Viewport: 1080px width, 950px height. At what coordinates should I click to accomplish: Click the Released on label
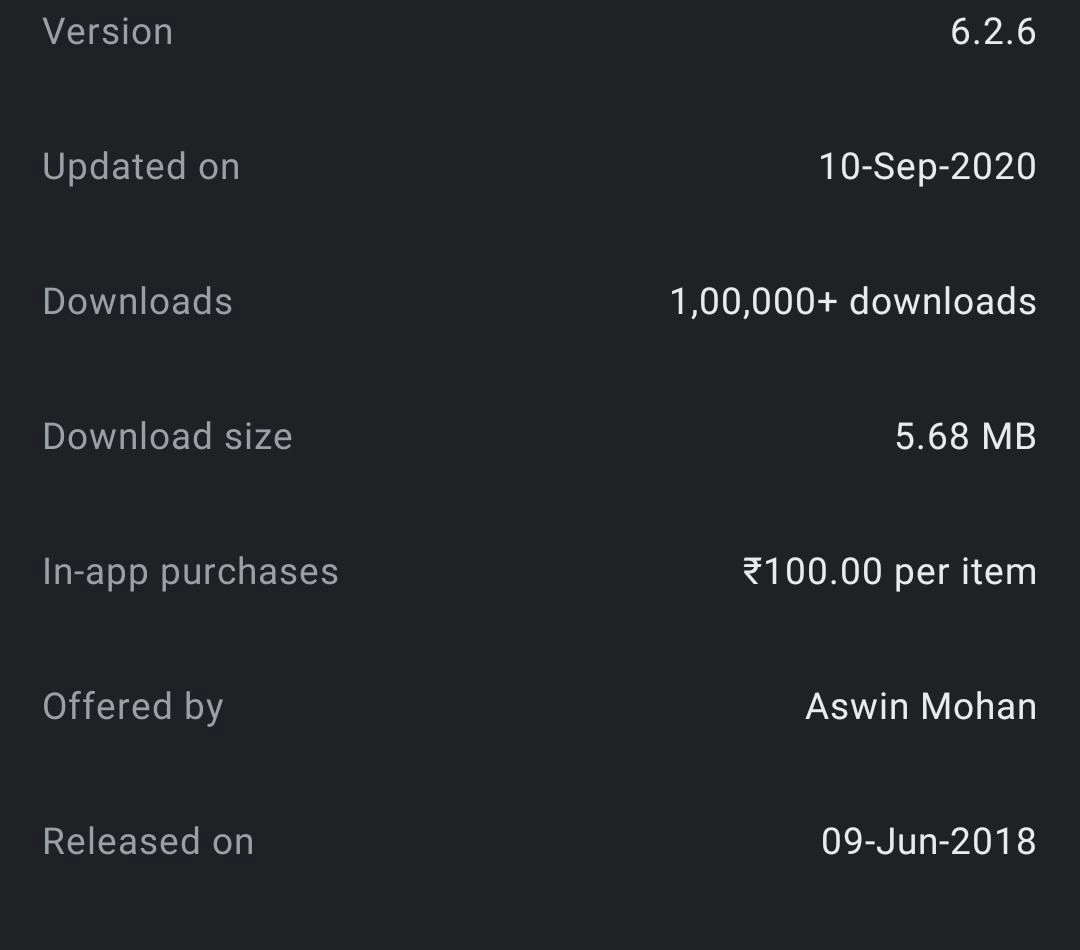pos(148,842)
